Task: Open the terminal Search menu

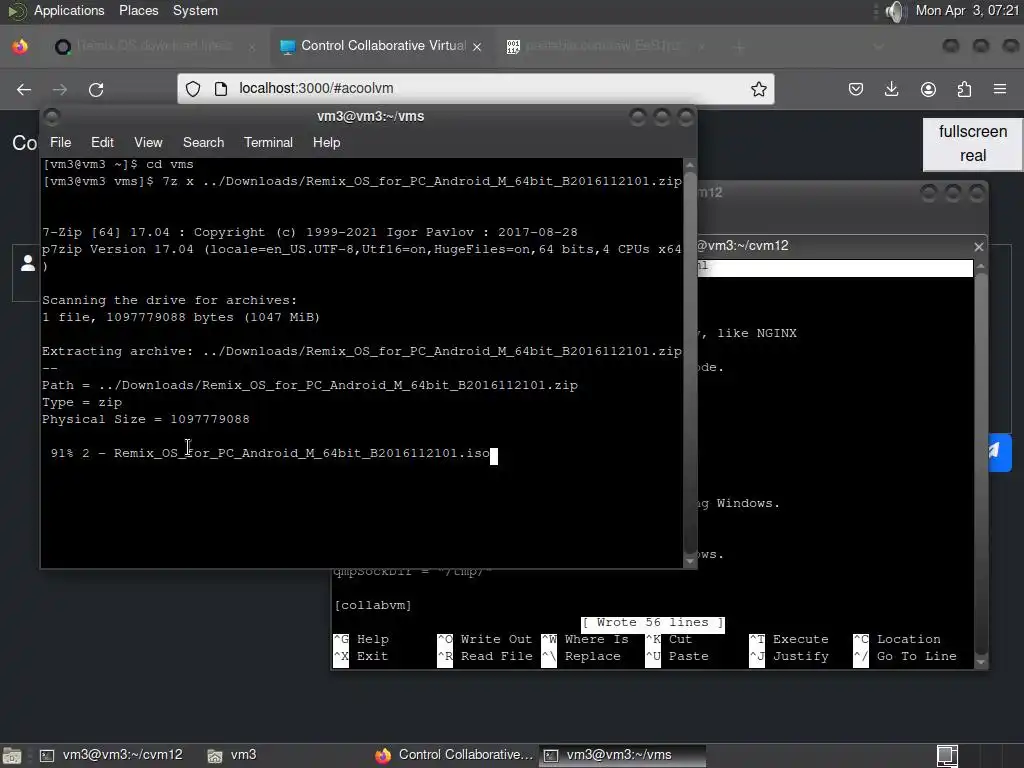Action: tap(203, 142)
